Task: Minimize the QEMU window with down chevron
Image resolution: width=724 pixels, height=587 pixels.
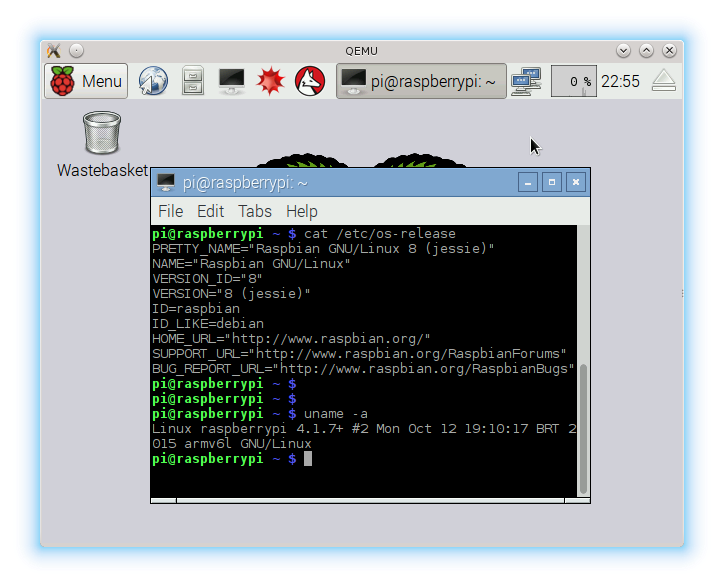Action: pyautogui.click(x=623, y=50)
